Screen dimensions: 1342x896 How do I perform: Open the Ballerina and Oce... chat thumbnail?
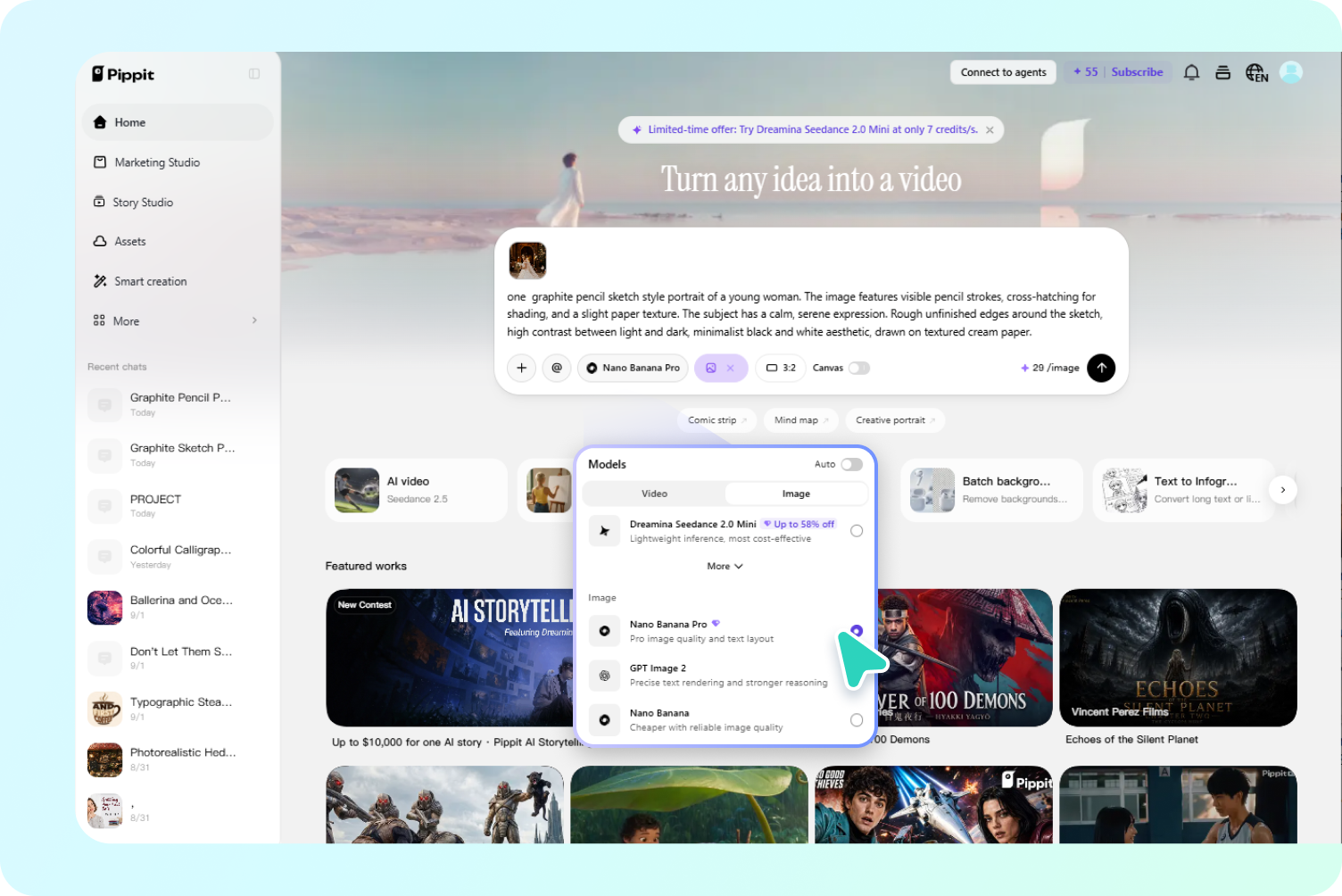click(x=104, y=608)
